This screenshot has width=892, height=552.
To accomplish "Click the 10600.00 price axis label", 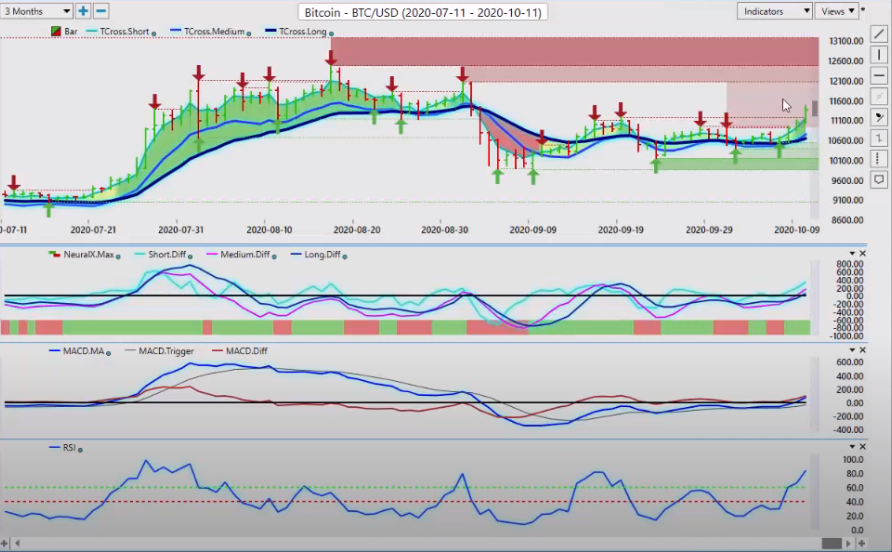I will point(846,141).
